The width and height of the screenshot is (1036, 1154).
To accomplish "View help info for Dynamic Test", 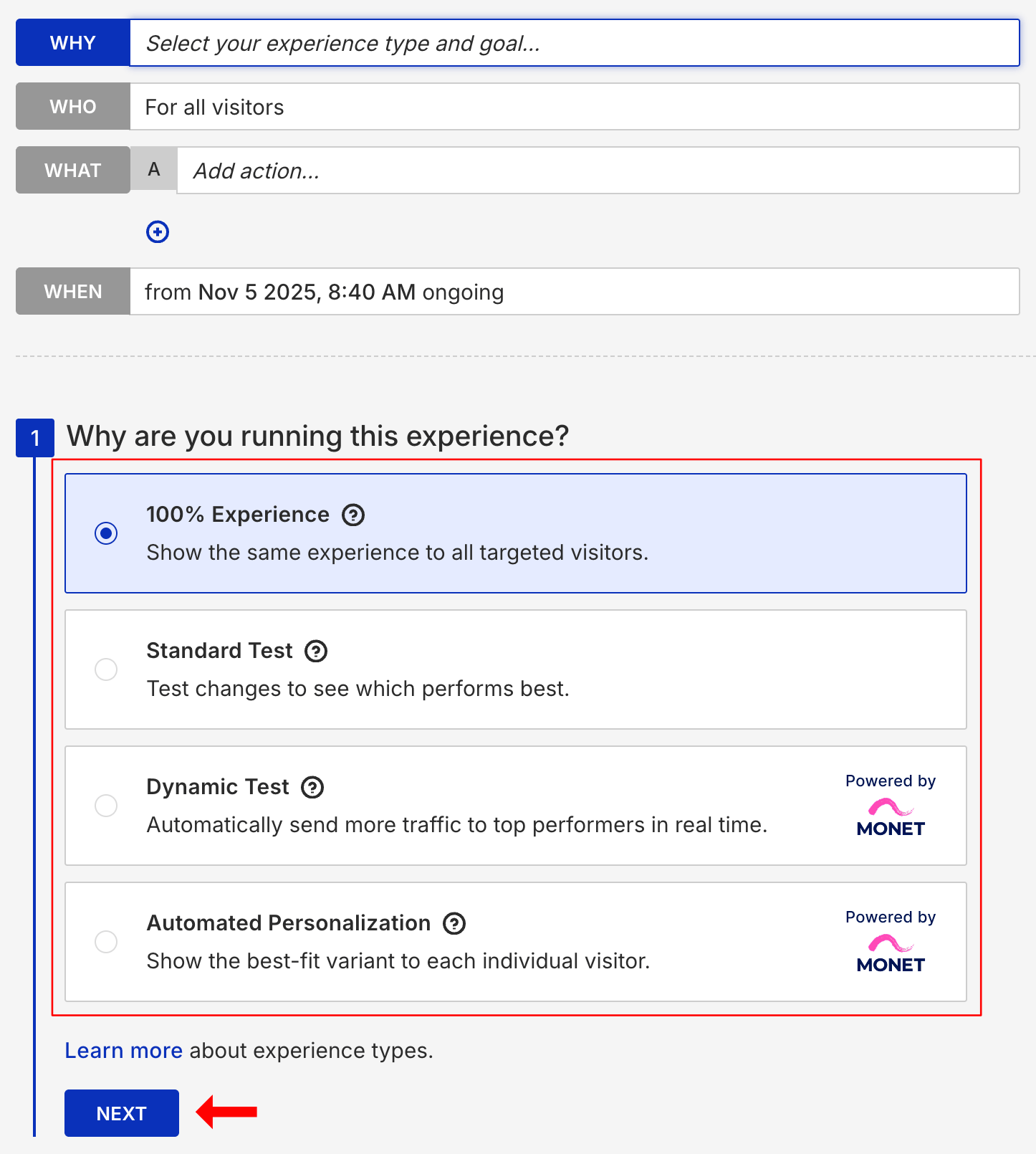I will coord(312,787).
